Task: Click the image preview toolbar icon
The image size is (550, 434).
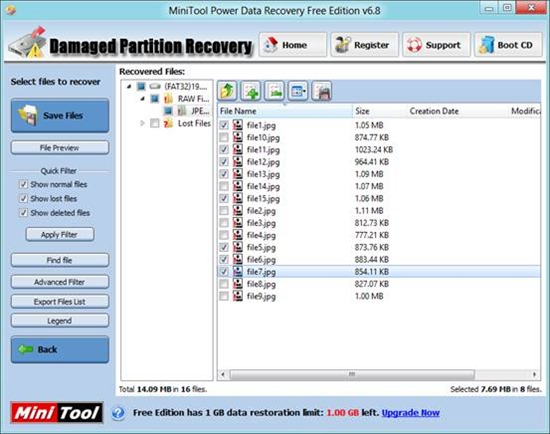Action: (x=274, y=91)
